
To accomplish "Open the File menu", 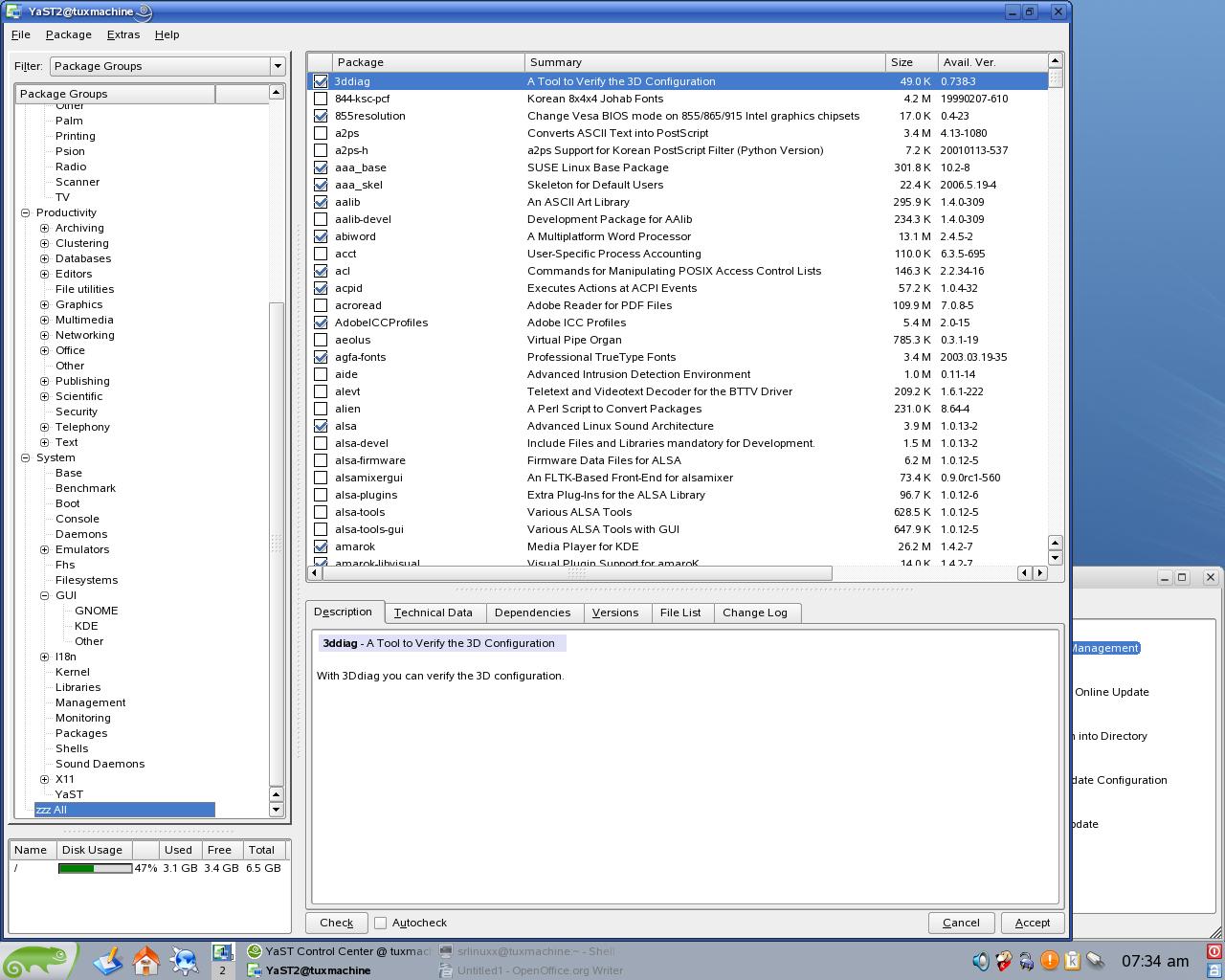I will (20, 34).
